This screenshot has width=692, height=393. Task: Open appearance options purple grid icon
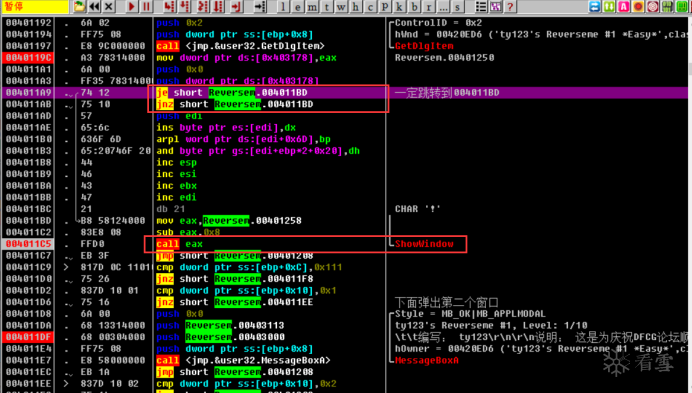[495, 7]
